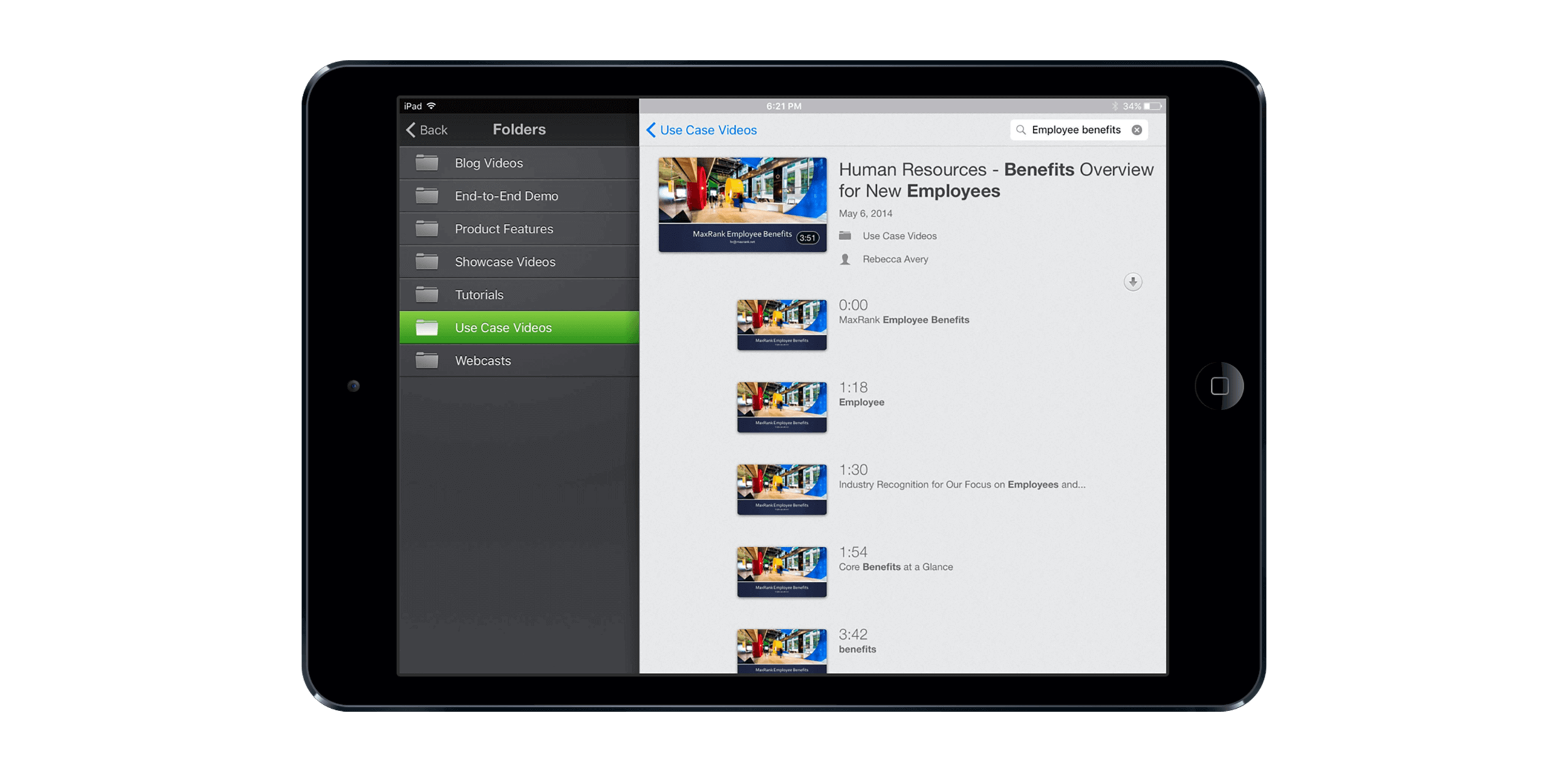Open the Human Resources Benefits Overview title
The image size is (1568, 772).
(995, 180)
